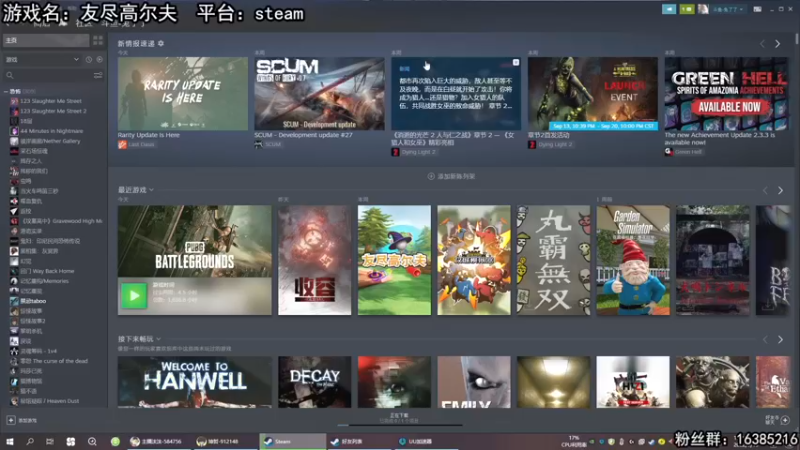The width and height of the screenshot is (800, 450).
Task: Select Gravewood High in game list
Action: pos(56,221)
